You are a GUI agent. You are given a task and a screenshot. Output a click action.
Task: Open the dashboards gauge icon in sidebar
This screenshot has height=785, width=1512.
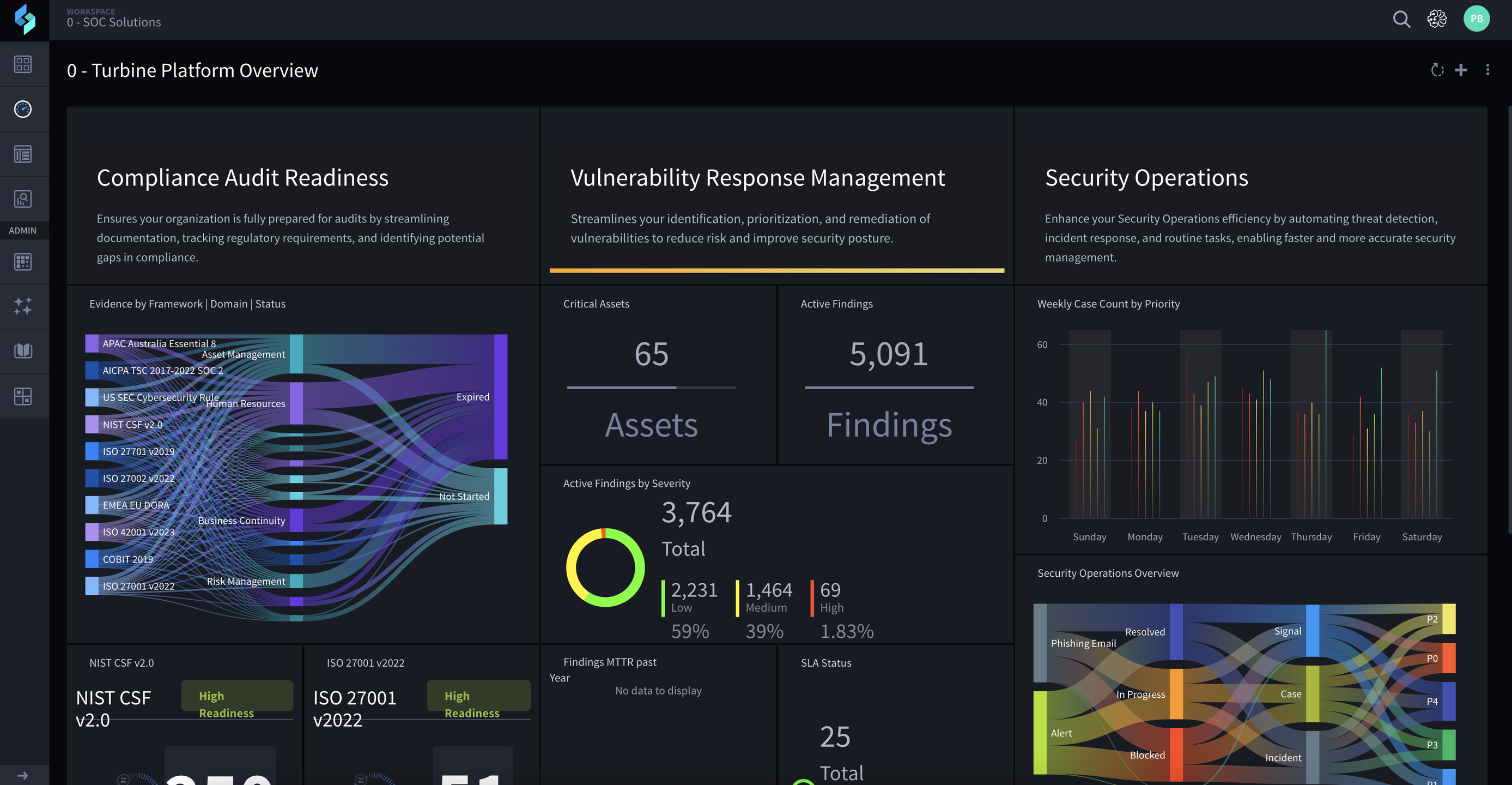point(23,109)
